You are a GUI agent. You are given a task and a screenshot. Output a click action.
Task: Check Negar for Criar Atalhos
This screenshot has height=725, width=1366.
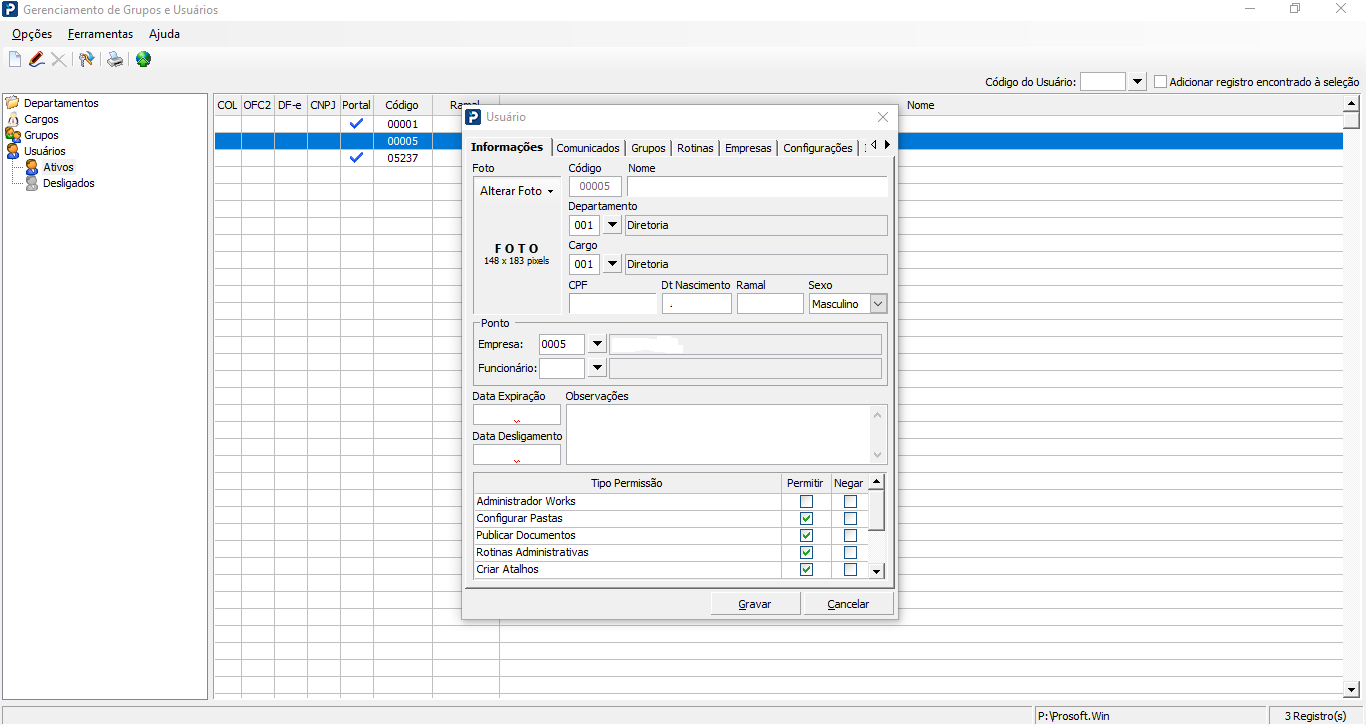tap(850, 570)
